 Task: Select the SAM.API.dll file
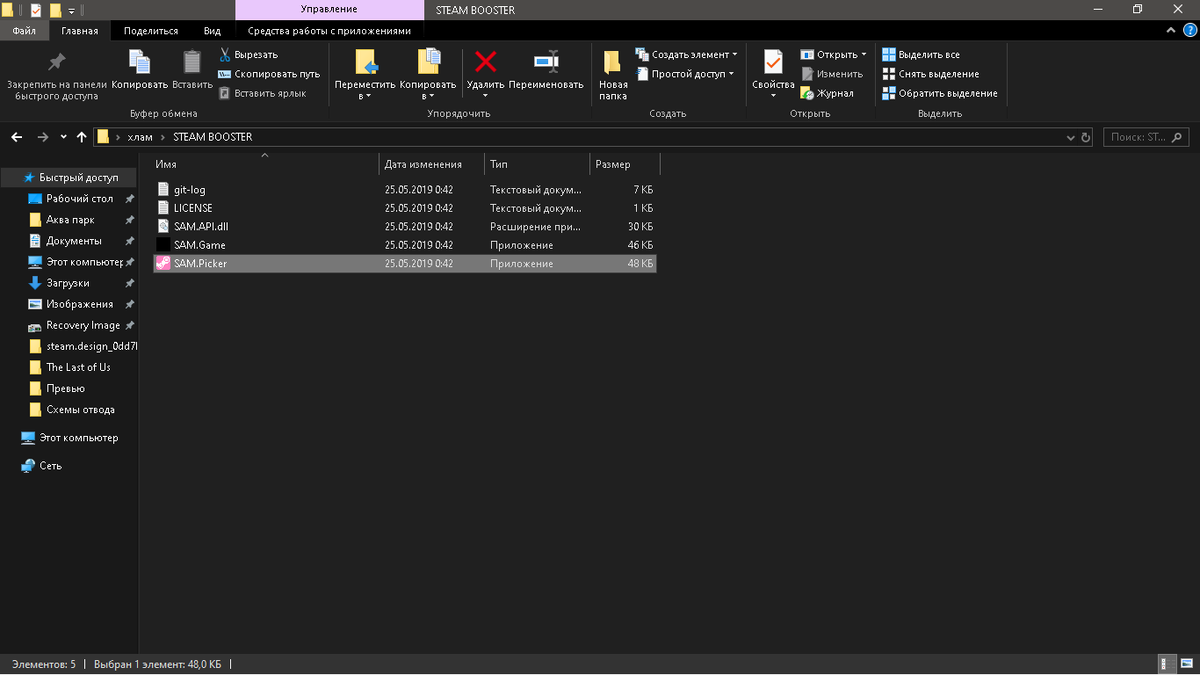(x=405, y=227)
